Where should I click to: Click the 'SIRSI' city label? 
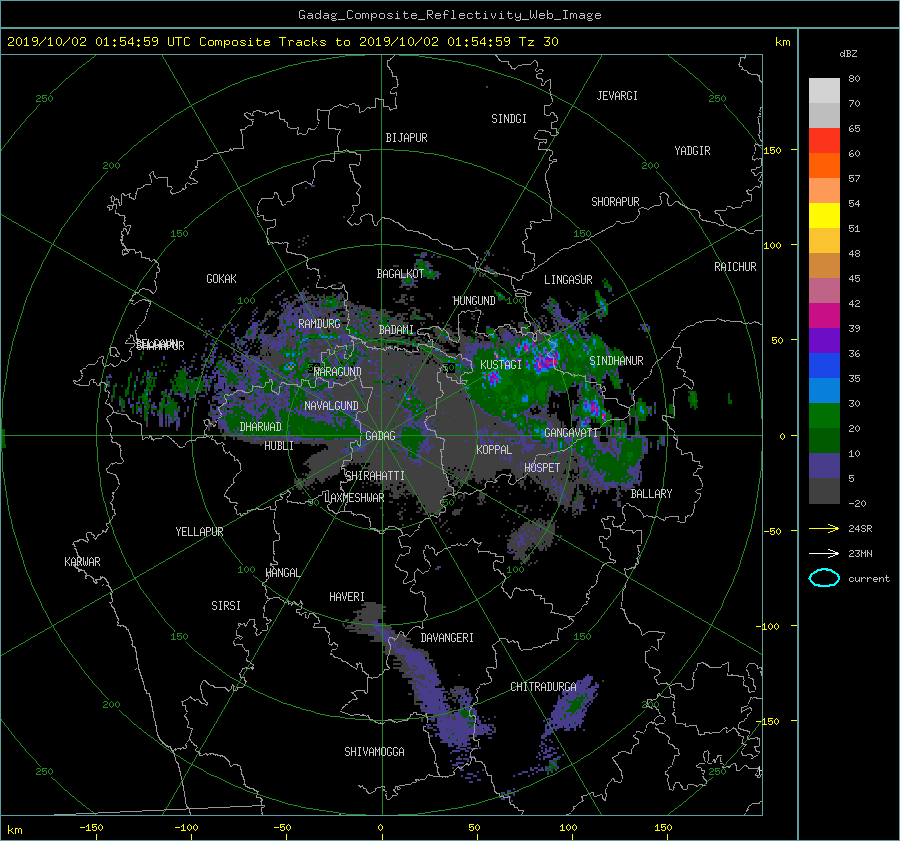[226, 606]
